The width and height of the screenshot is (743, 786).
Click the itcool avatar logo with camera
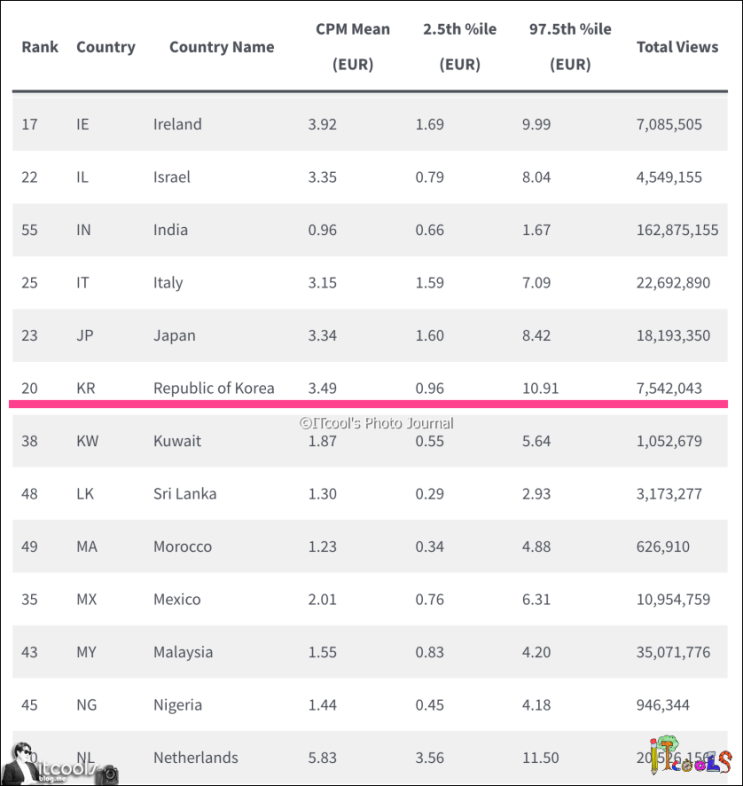click(60, 763)
